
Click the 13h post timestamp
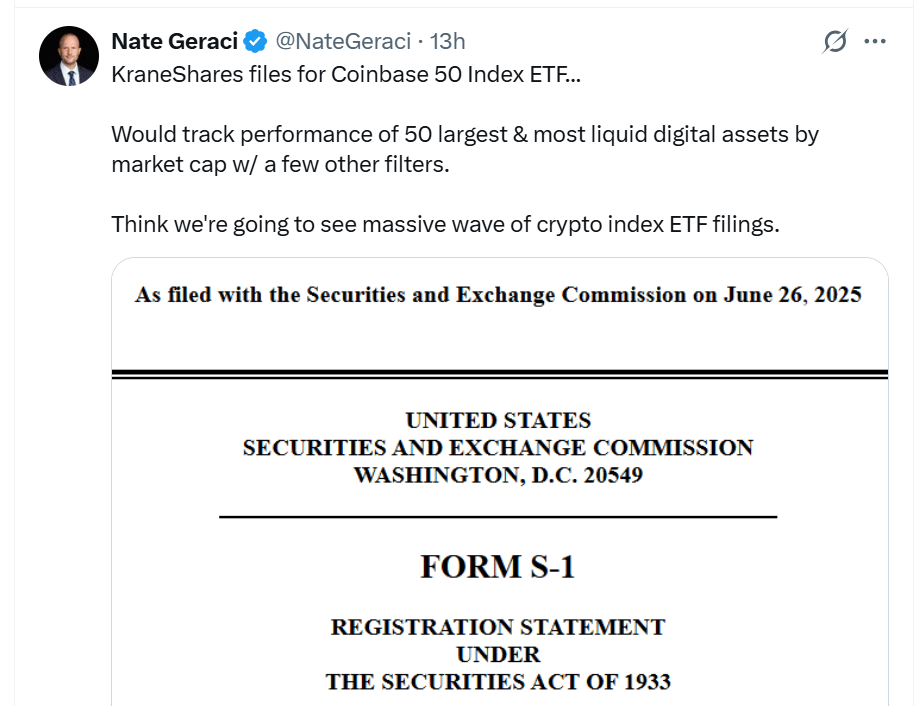pos(447,41)
